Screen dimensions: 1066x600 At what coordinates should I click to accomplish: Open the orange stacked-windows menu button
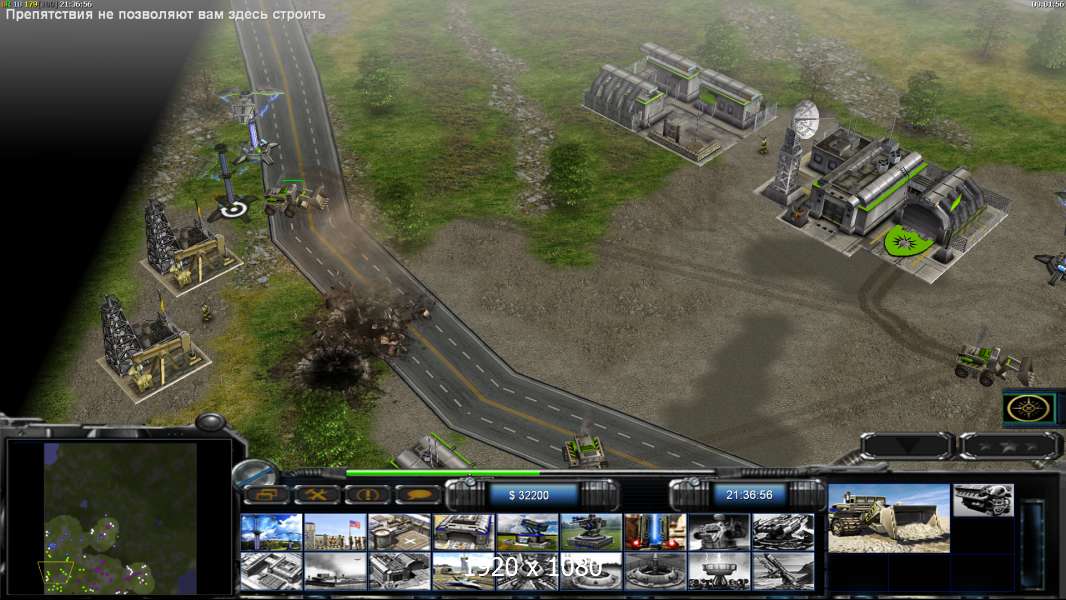point(267,495)
